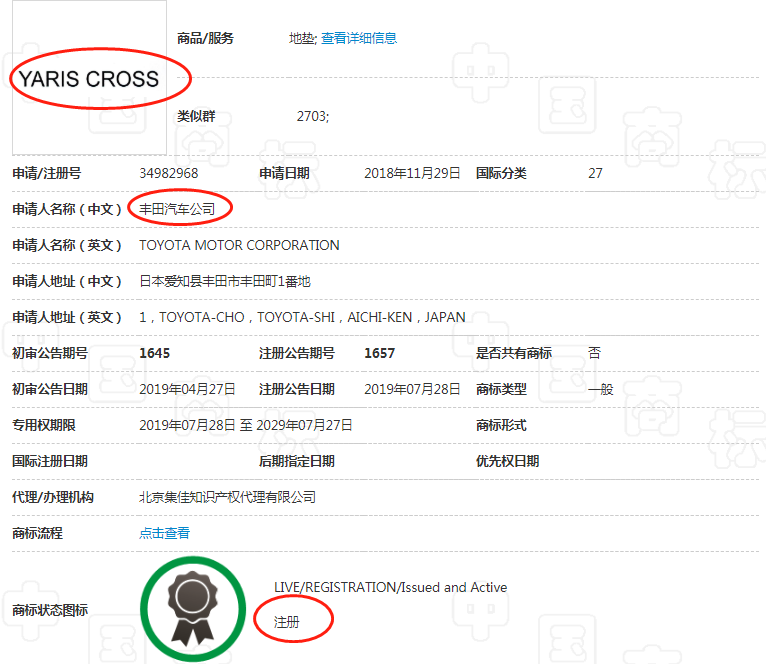
Task: Click the 初审公告期号 label
Action: click(x=50, y=353)
